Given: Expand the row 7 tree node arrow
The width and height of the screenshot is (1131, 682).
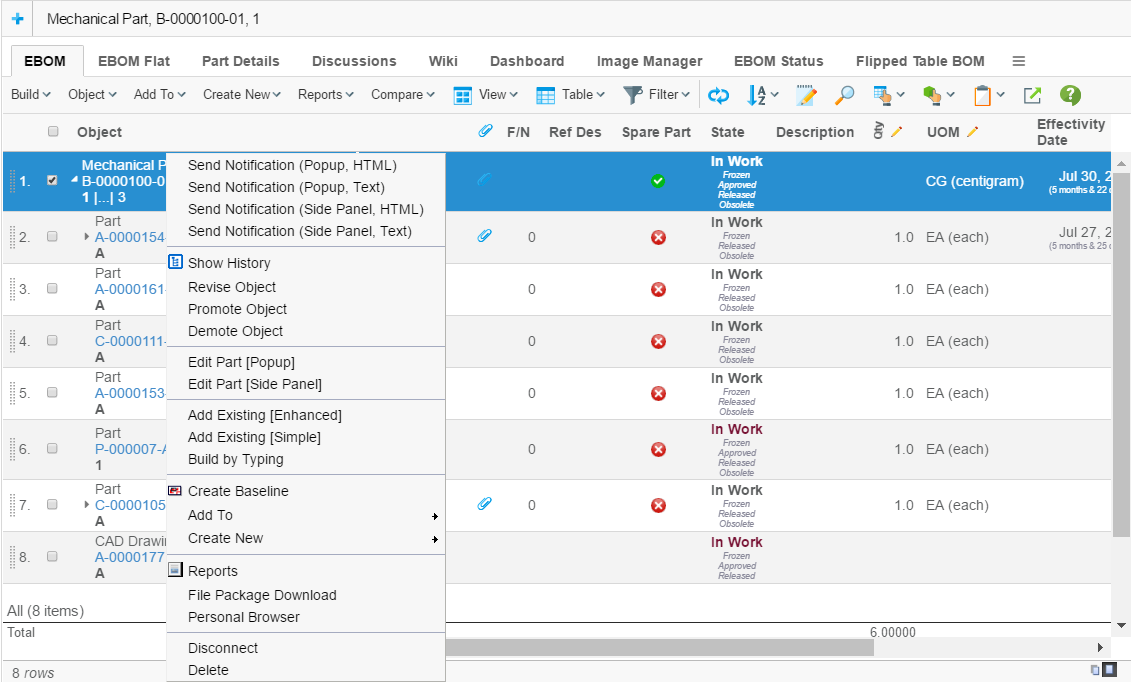Looking at the screenshot, I should [87, 505].
